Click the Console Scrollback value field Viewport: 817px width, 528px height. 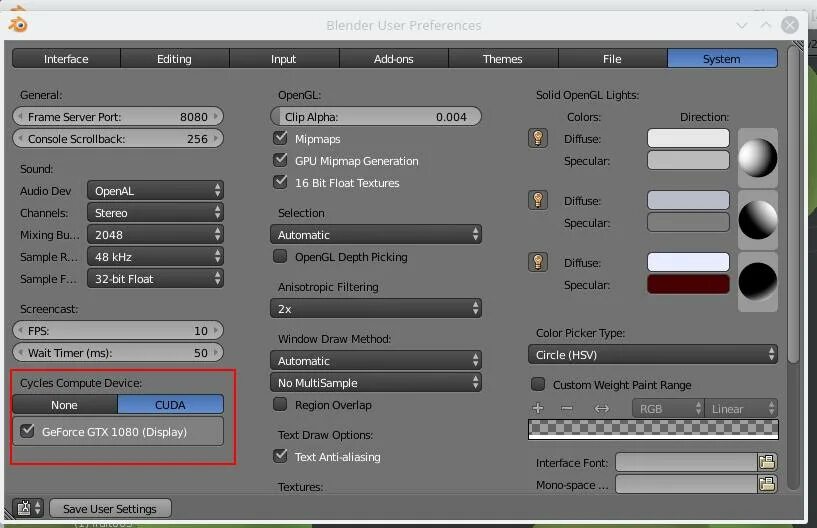[x=118, y=138]
